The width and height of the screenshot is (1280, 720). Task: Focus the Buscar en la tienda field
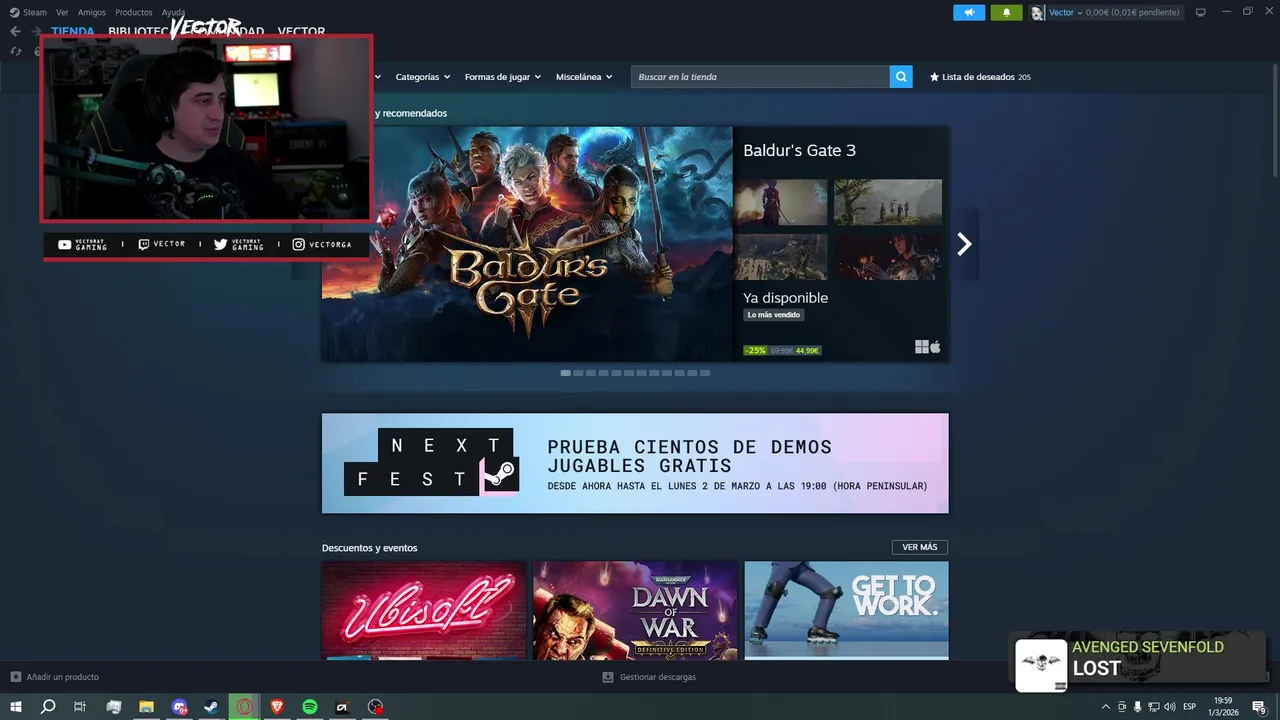(x=760, y=77)
